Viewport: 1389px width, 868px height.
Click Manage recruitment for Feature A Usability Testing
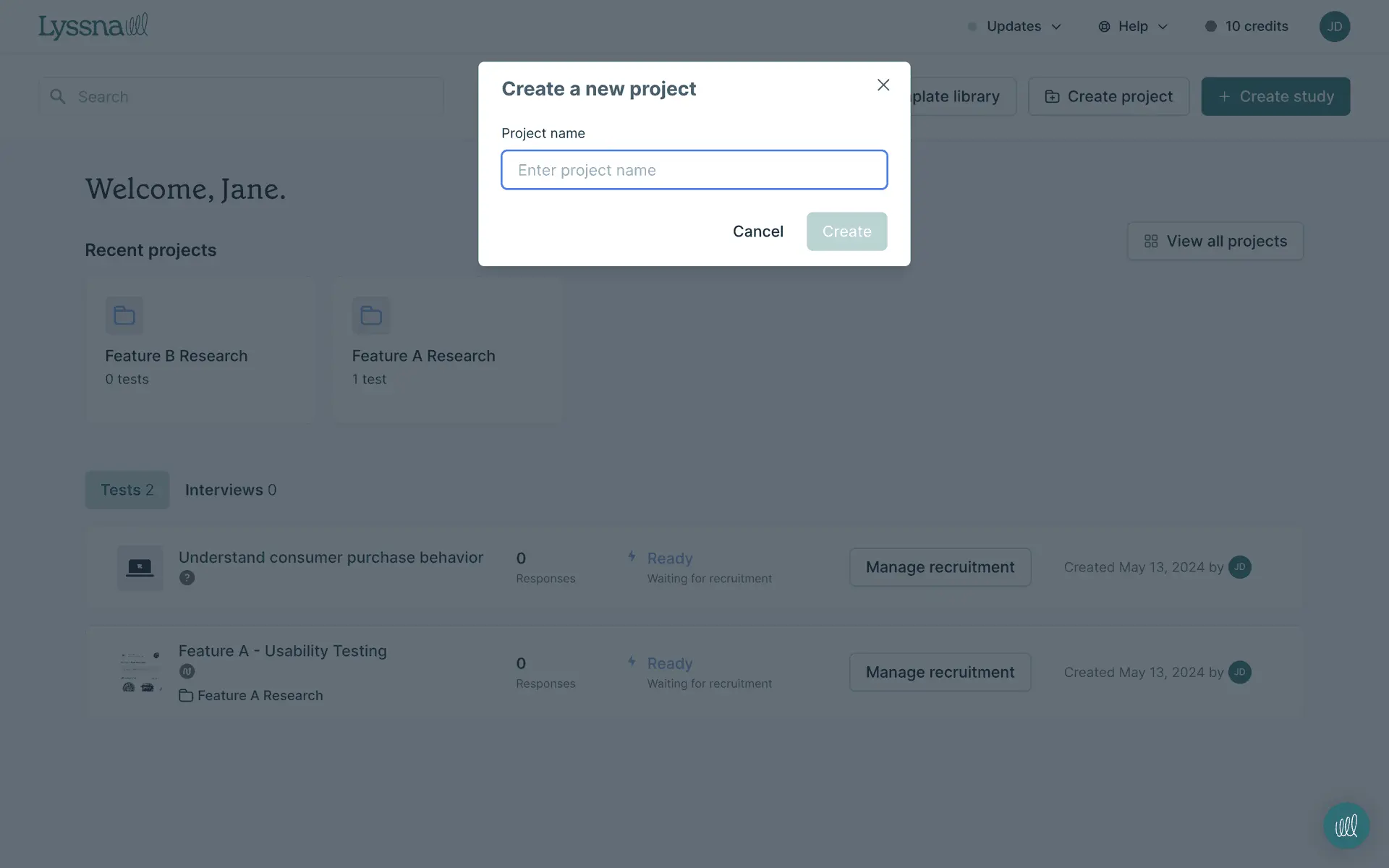point(940,672)
